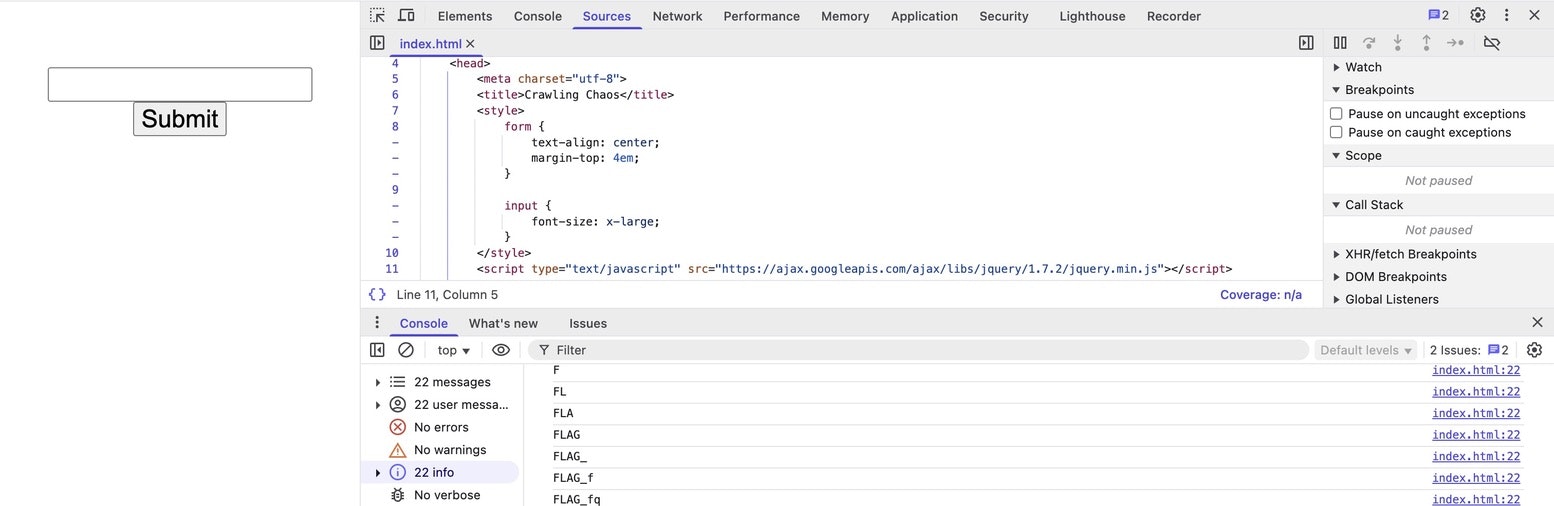Enable Pause on caught exceptions
1554x506 pixels.
tap(1336, 132)
